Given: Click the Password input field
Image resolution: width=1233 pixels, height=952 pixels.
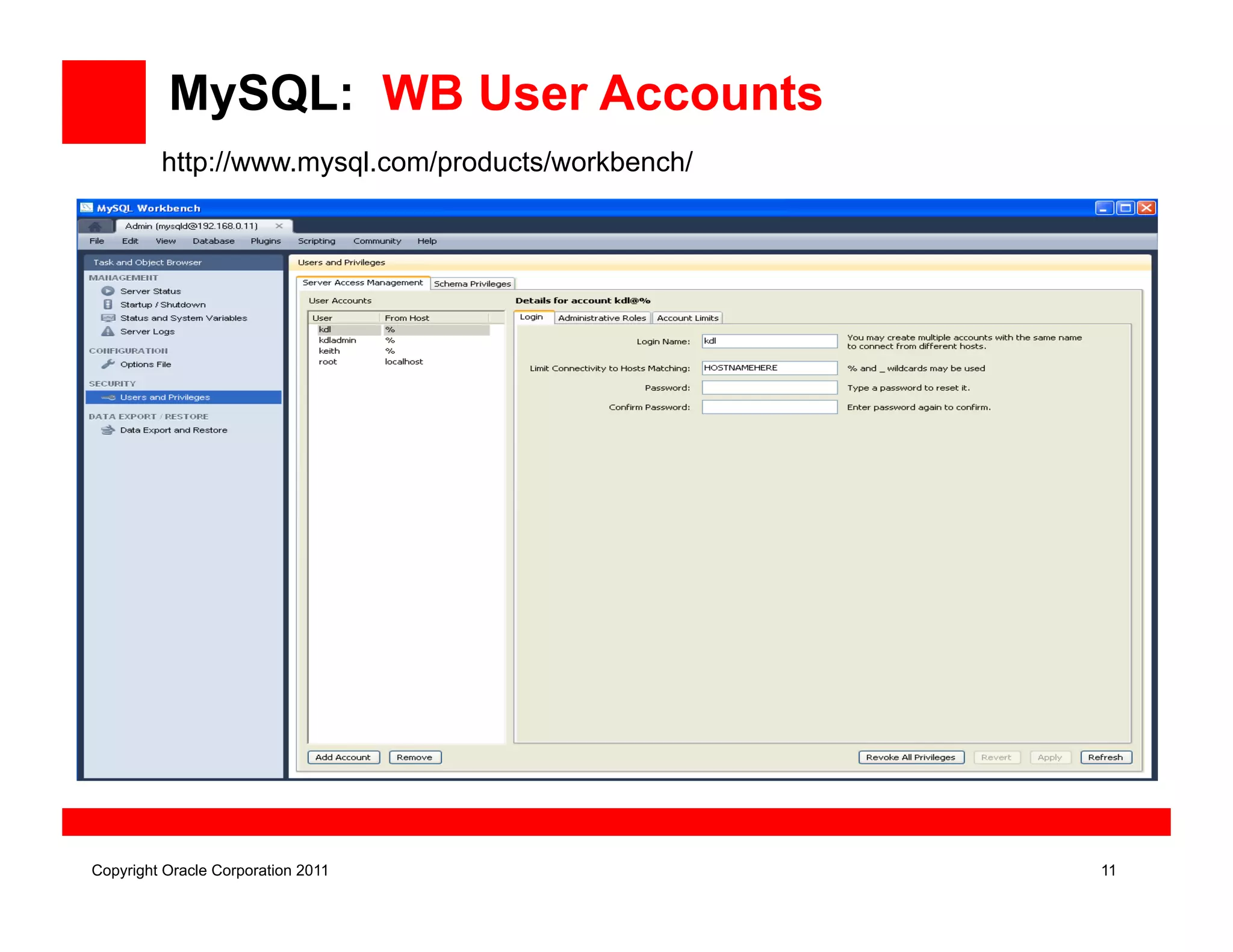Looking at the screenshot, I should (769, 388).
